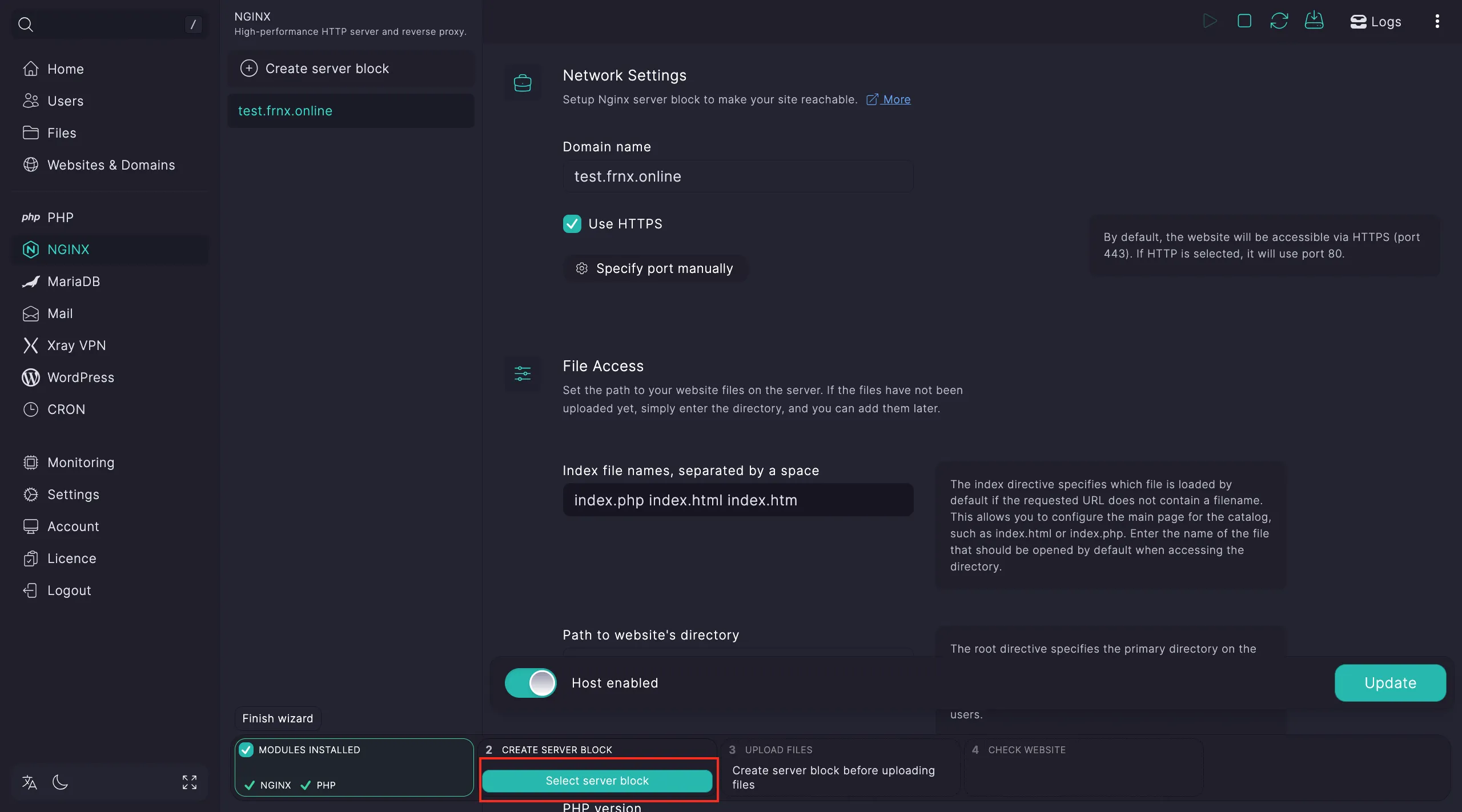Click the Check Website wizard step
The image size is (1462, 812).
pos(1083,767)
